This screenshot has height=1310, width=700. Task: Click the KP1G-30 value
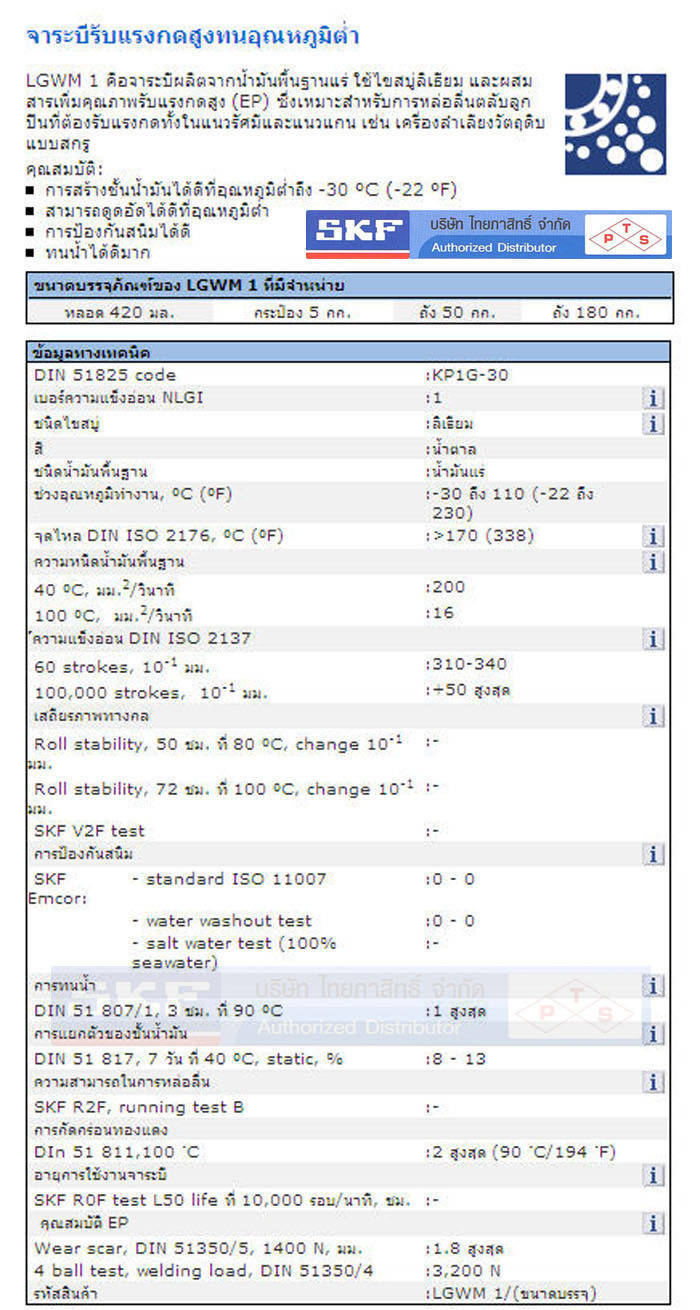point(469,375)
